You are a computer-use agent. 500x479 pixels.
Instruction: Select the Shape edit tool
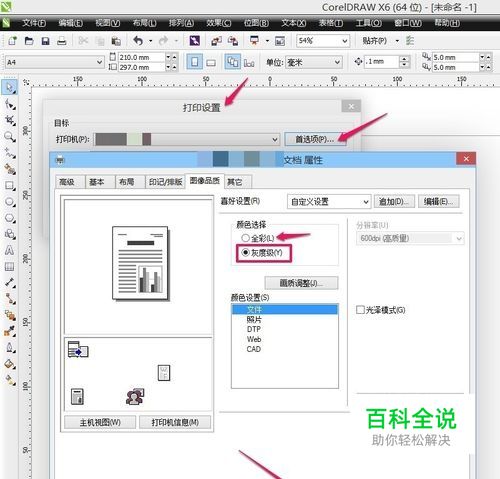coord(10,104)
